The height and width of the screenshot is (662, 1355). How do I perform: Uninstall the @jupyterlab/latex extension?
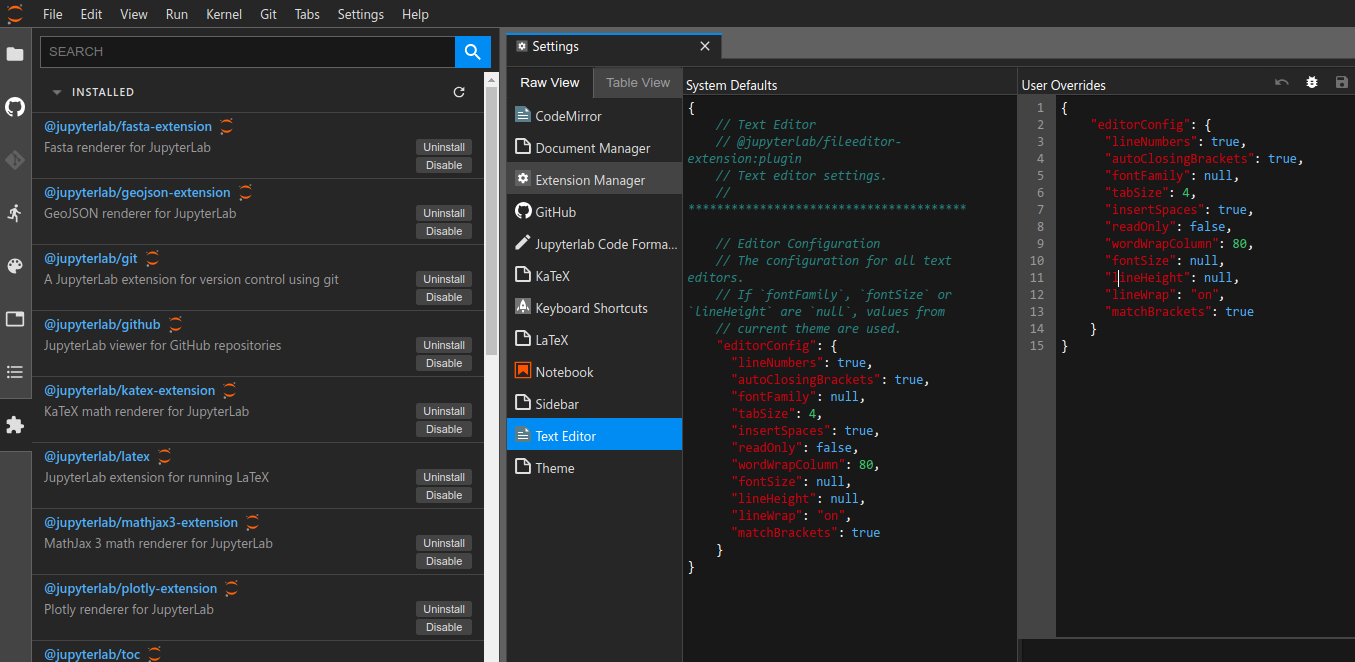444,477
